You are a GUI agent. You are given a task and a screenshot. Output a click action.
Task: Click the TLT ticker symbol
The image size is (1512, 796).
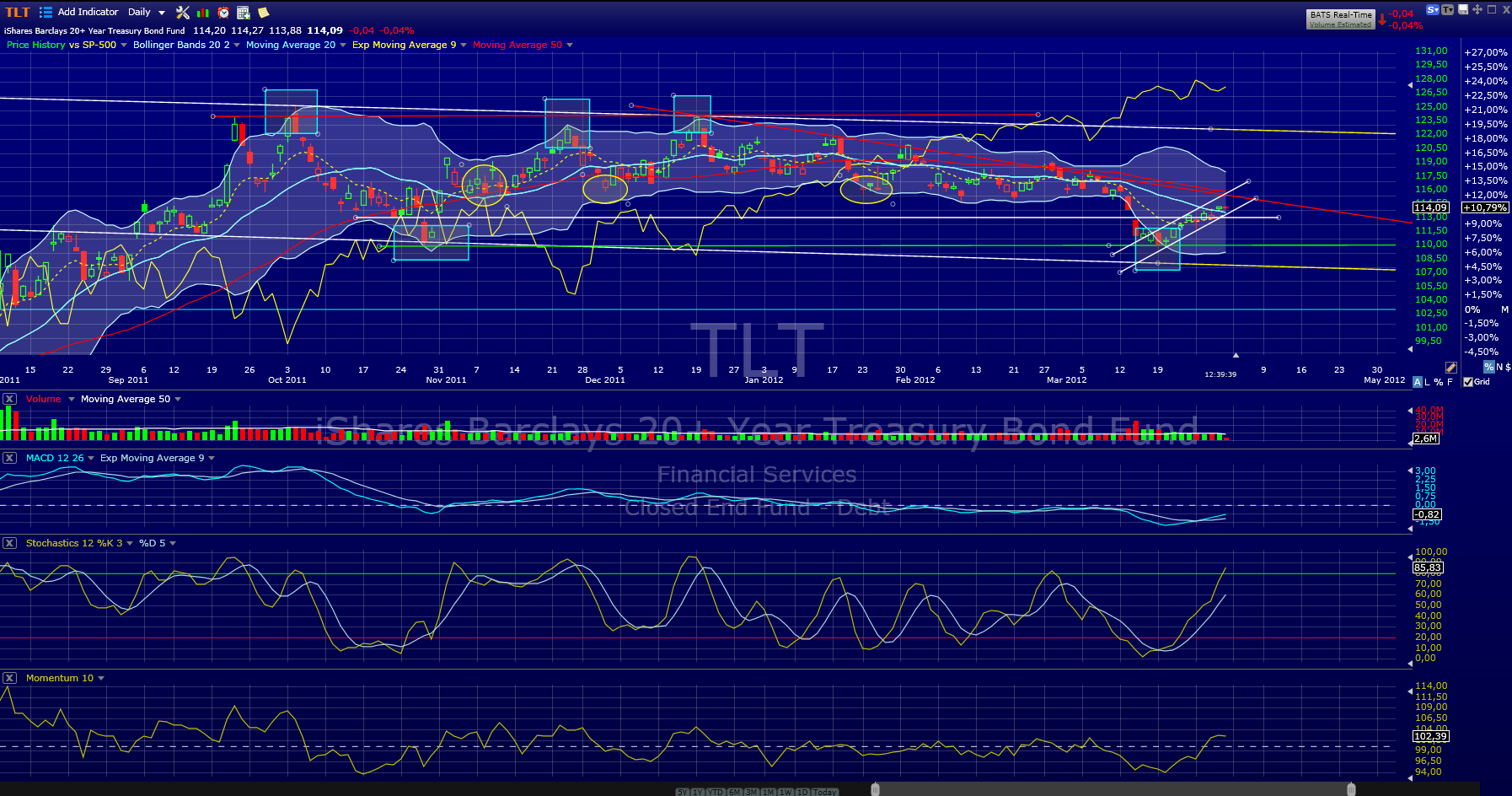pyautogui.click(x=18, y=12)
